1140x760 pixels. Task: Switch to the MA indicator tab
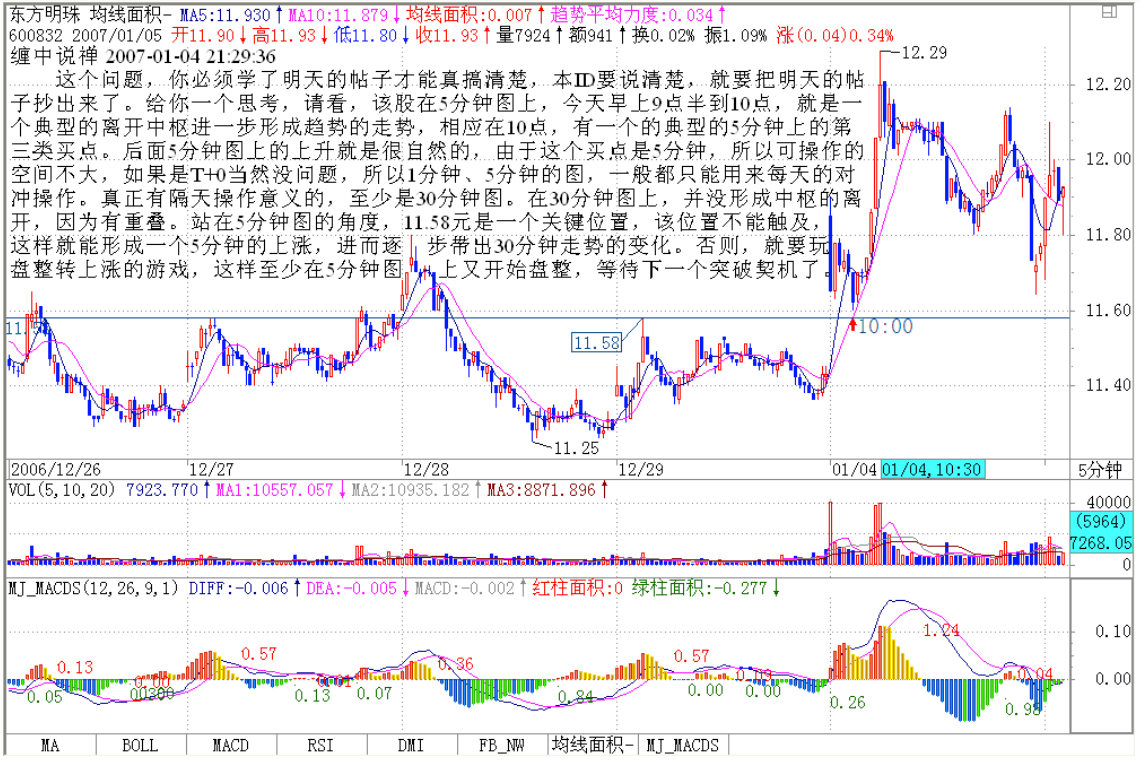pos(50,745)
